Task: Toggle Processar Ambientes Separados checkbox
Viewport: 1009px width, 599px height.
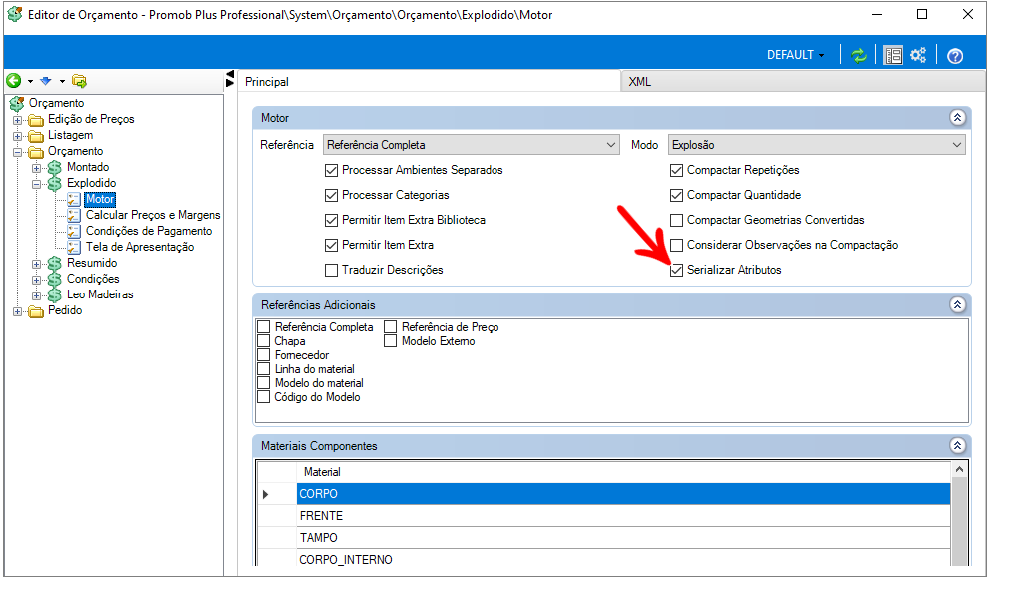Action: pos(331,170)
